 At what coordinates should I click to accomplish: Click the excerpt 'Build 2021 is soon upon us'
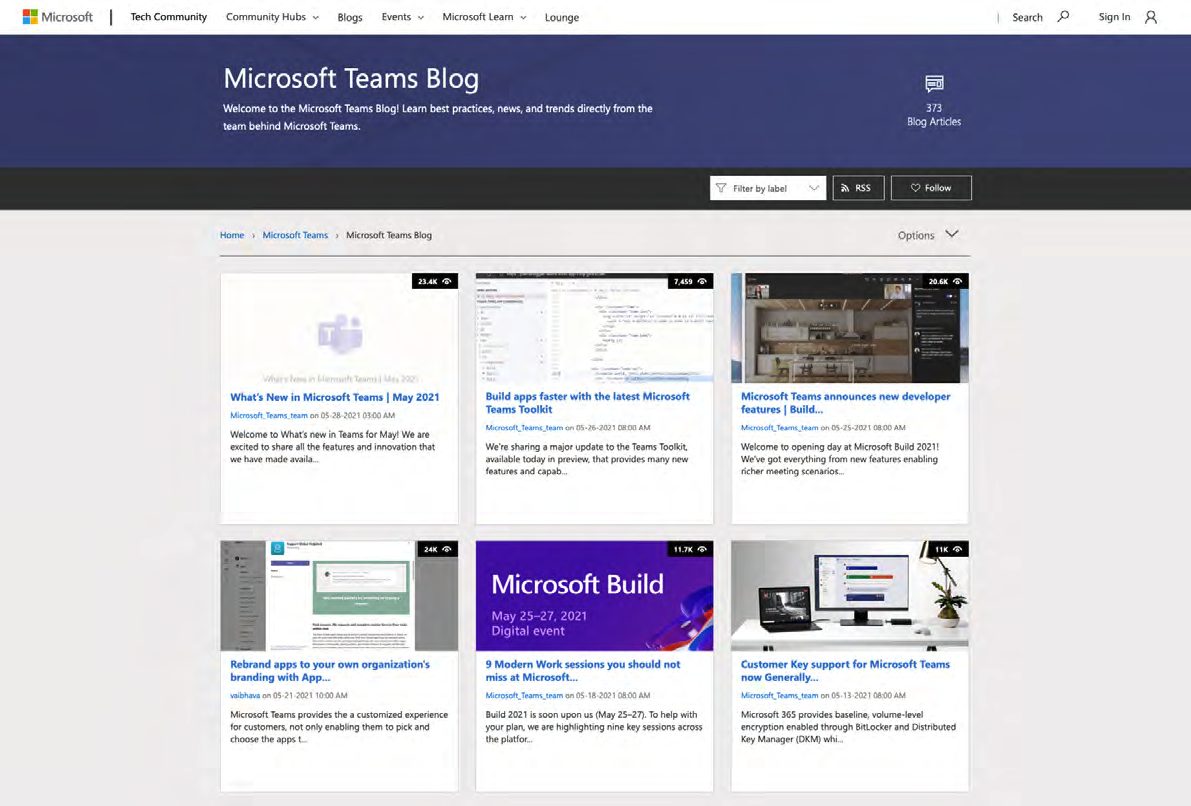(x=594, y=726)
